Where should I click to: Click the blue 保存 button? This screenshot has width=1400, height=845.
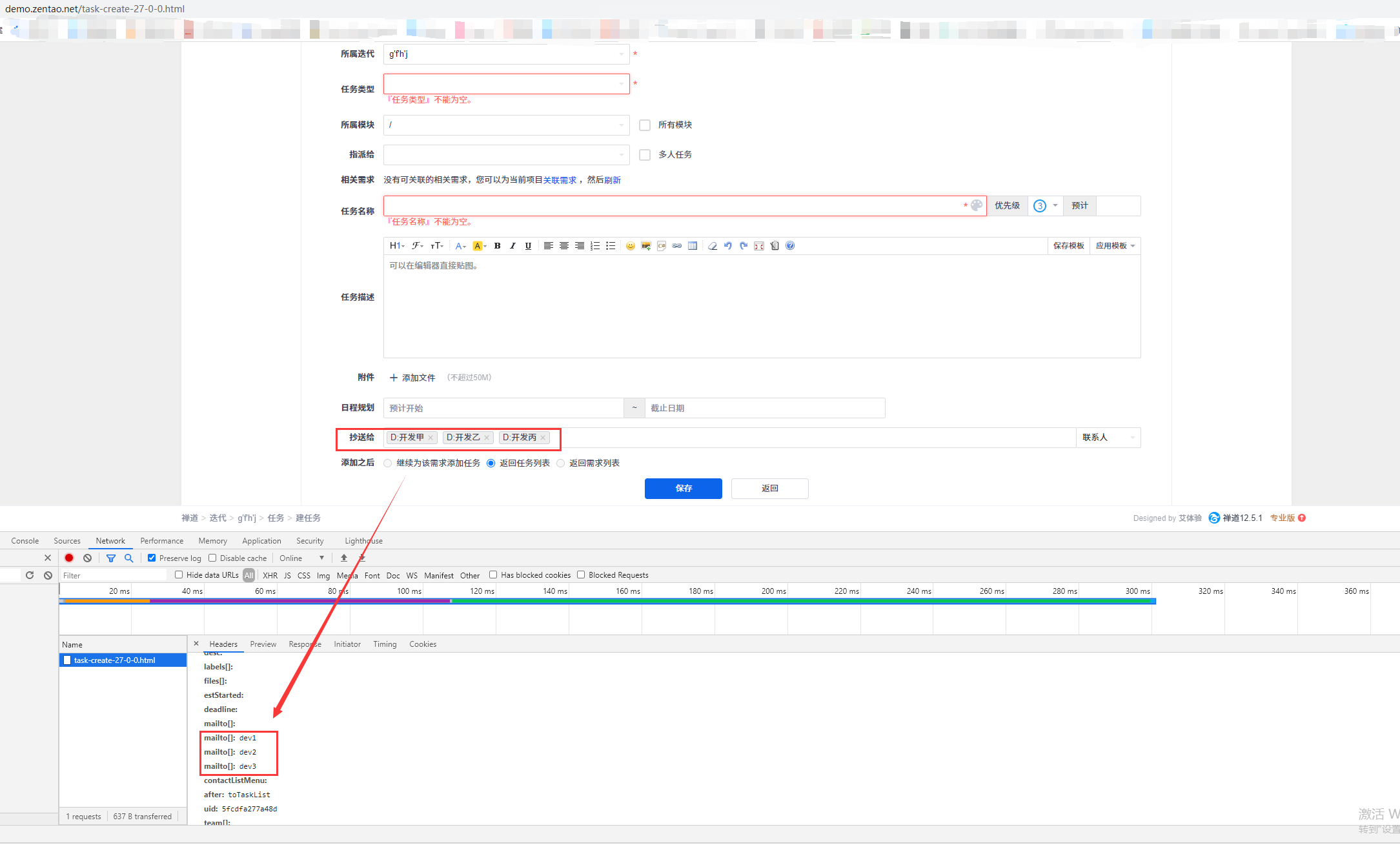point(683,489)
